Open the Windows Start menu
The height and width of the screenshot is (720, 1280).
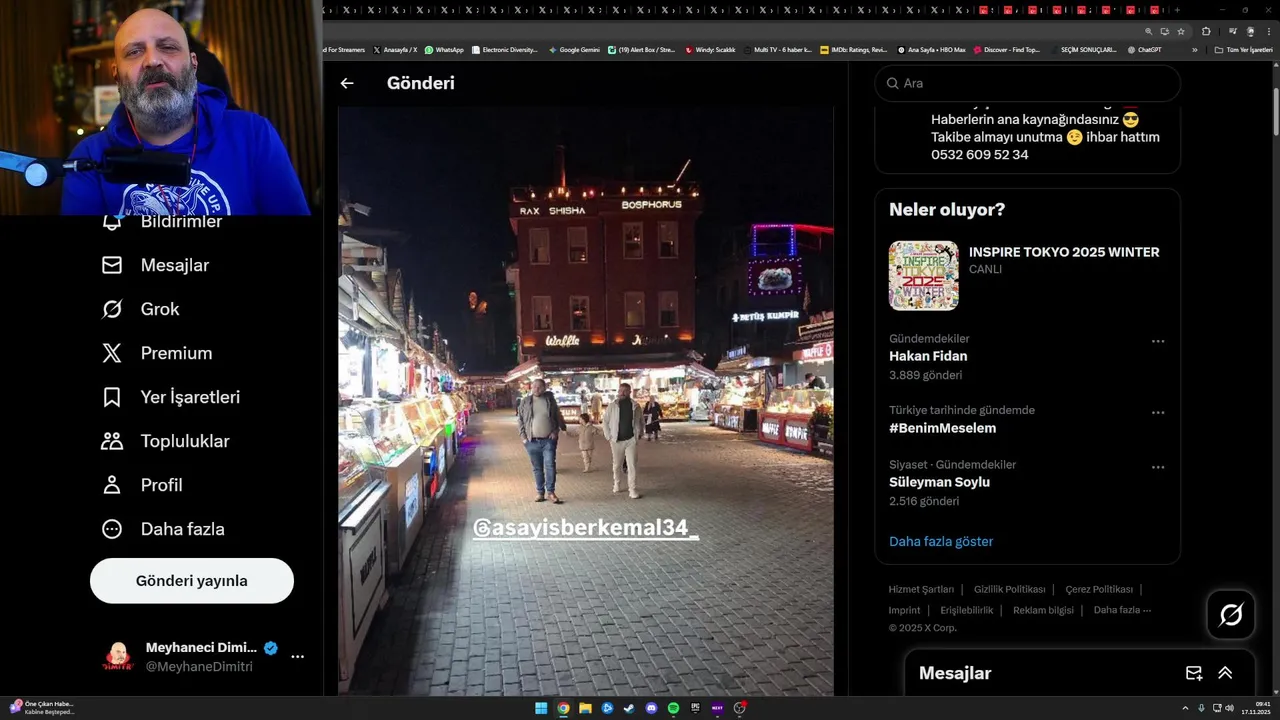click(x=541, y=708)
